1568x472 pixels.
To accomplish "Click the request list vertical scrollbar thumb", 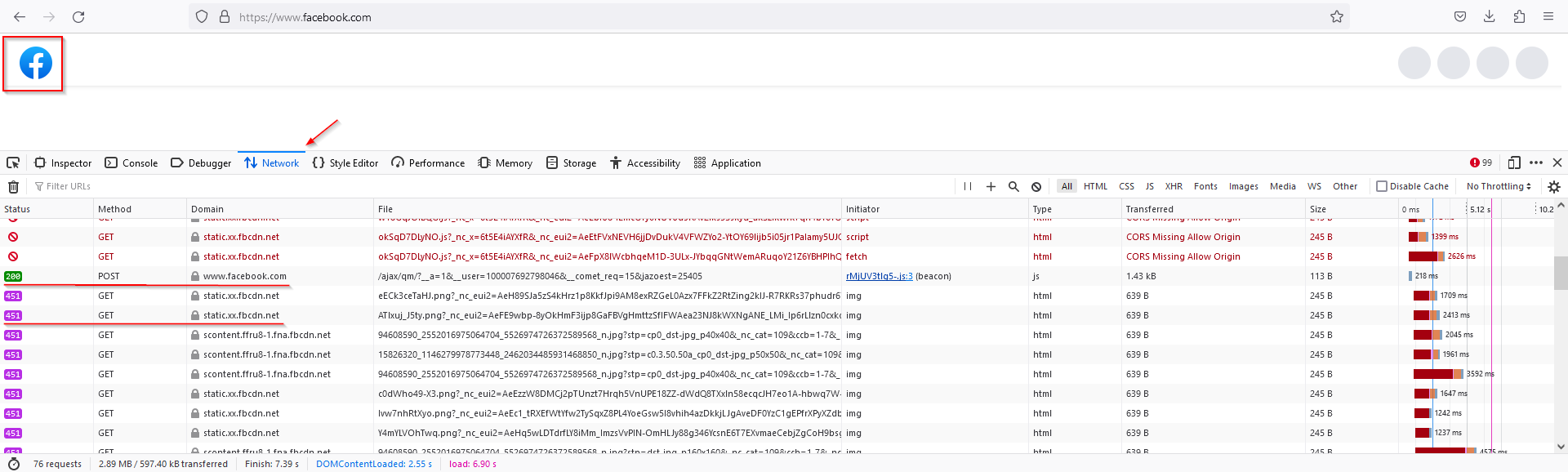I will coord(1561,274).
